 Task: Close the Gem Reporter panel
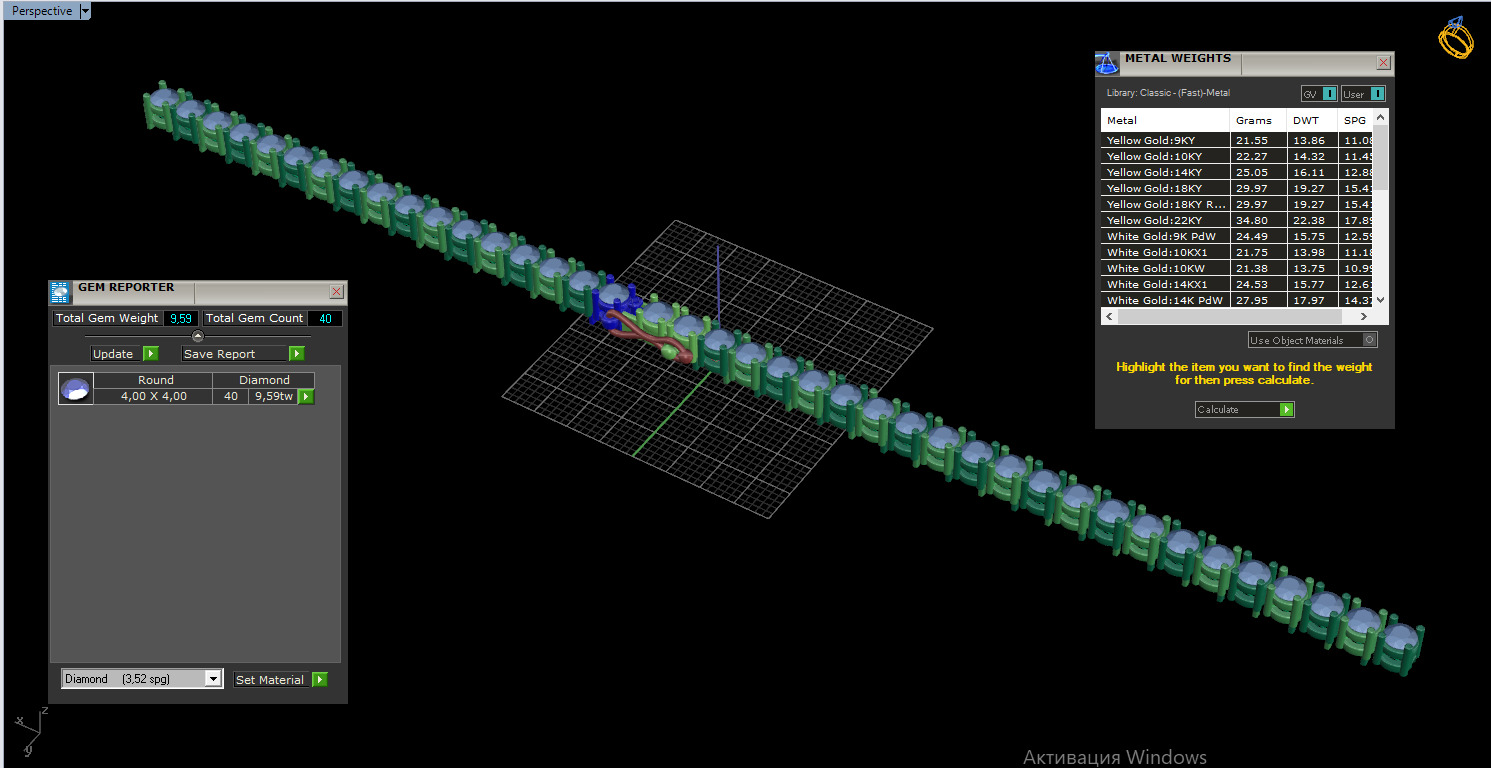(x=337, y=292)
